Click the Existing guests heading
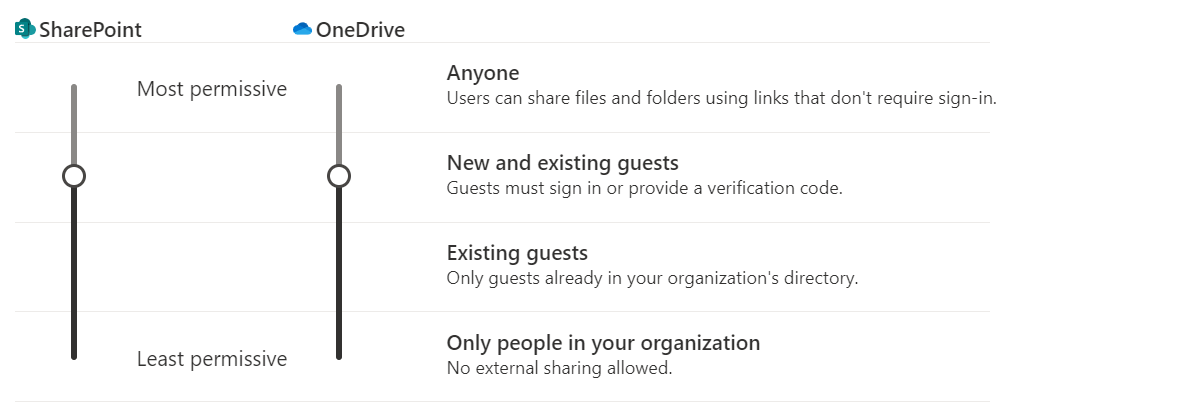1192x404 pixels. tap(517, 253)
